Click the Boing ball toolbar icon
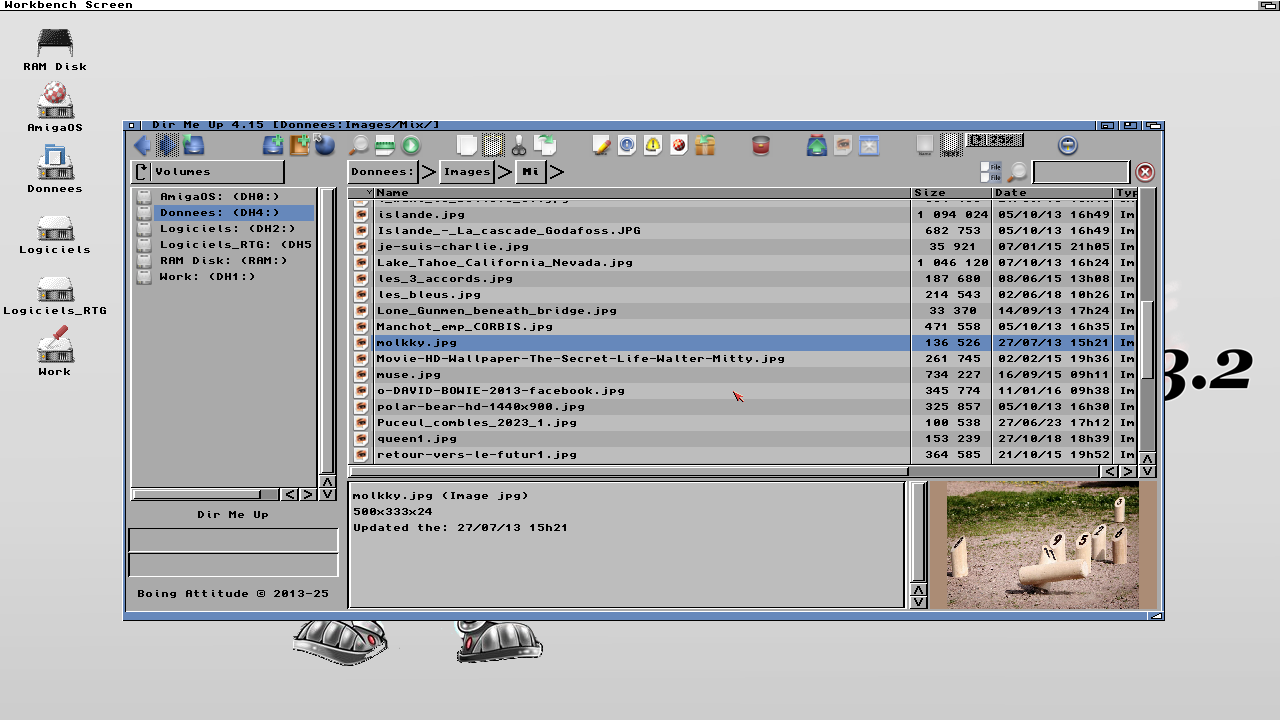Viewport: 1280px width, 720px height. (x=678, y=145)
